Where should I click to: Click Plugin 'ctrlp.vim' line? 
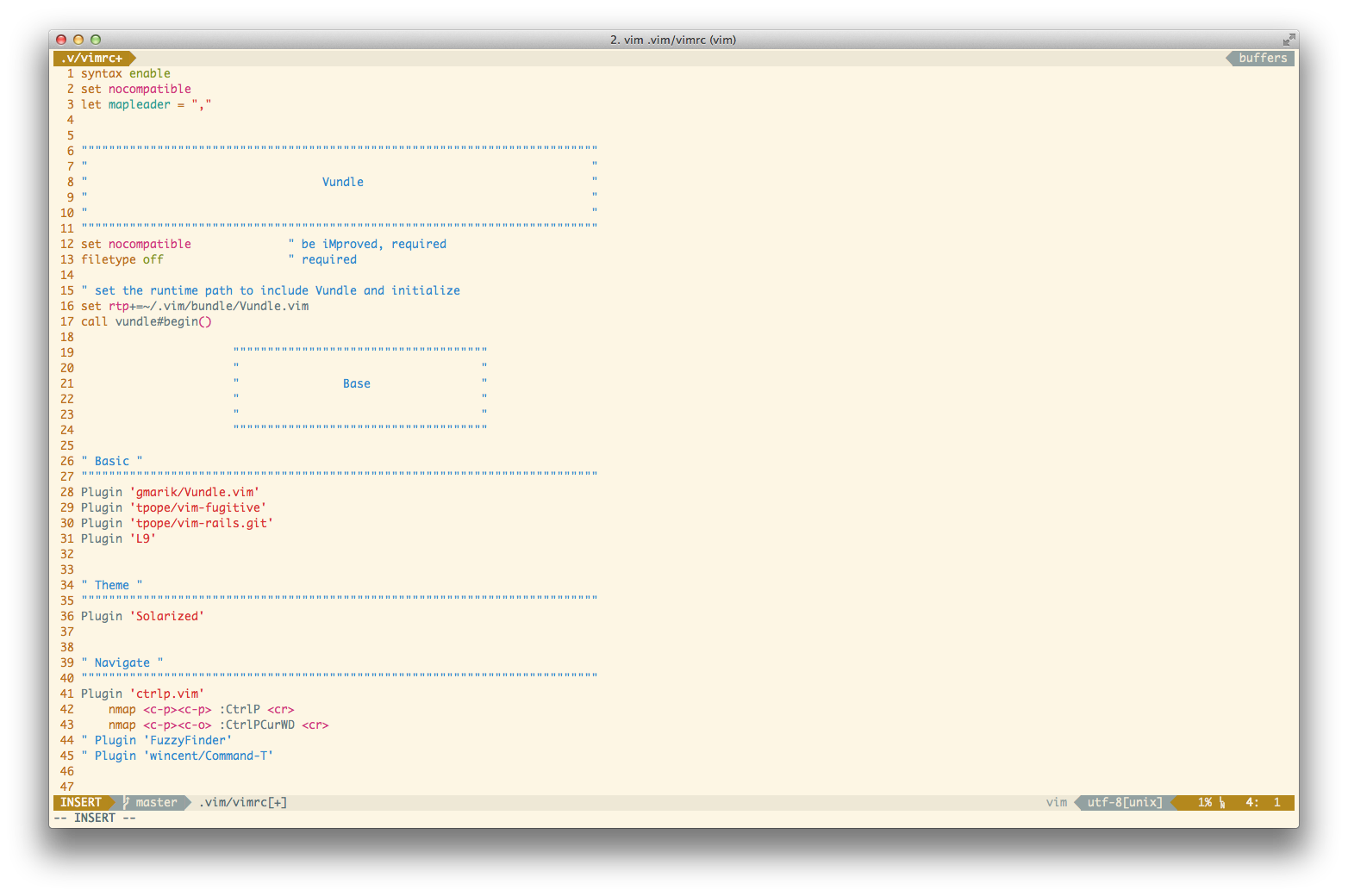click(x=143, y=694)
